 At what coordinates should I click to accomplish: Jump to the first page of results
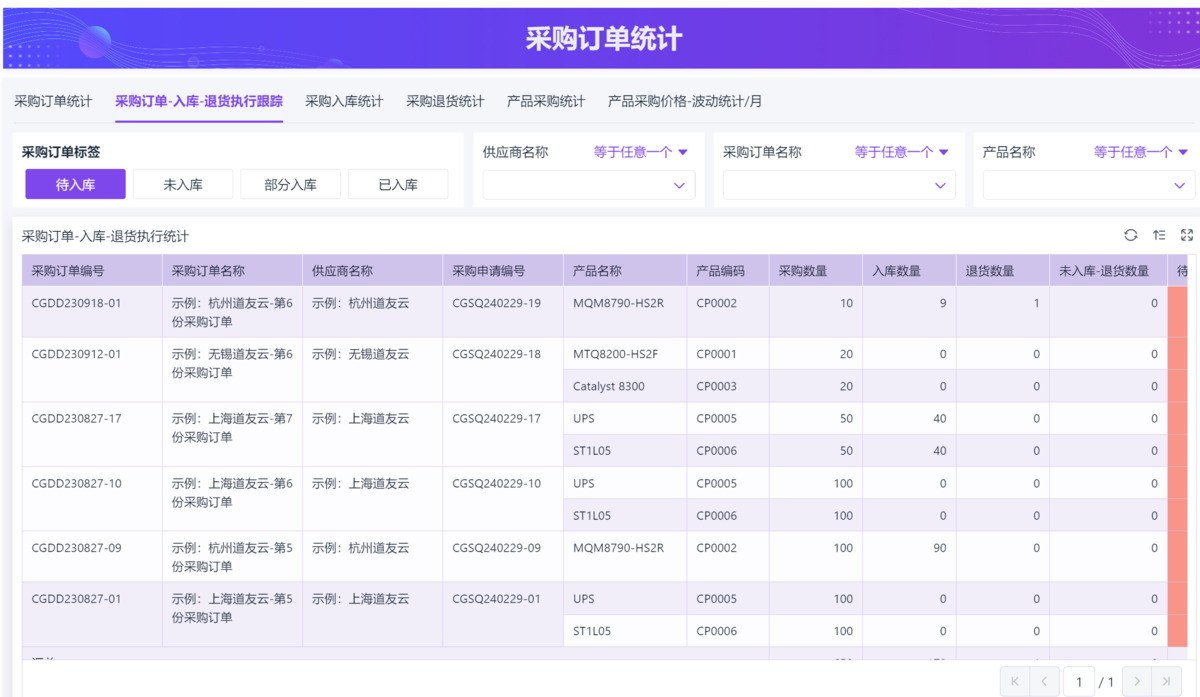click(1014, 681)
